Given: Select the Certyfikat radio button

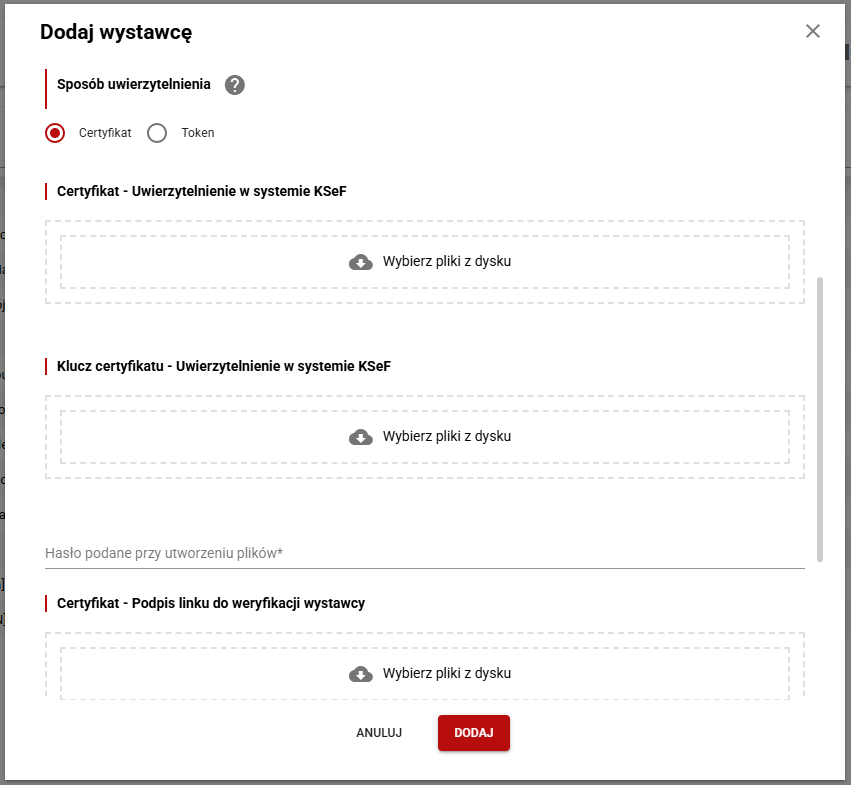Looking at the screenshot, I should coord(56,133).
